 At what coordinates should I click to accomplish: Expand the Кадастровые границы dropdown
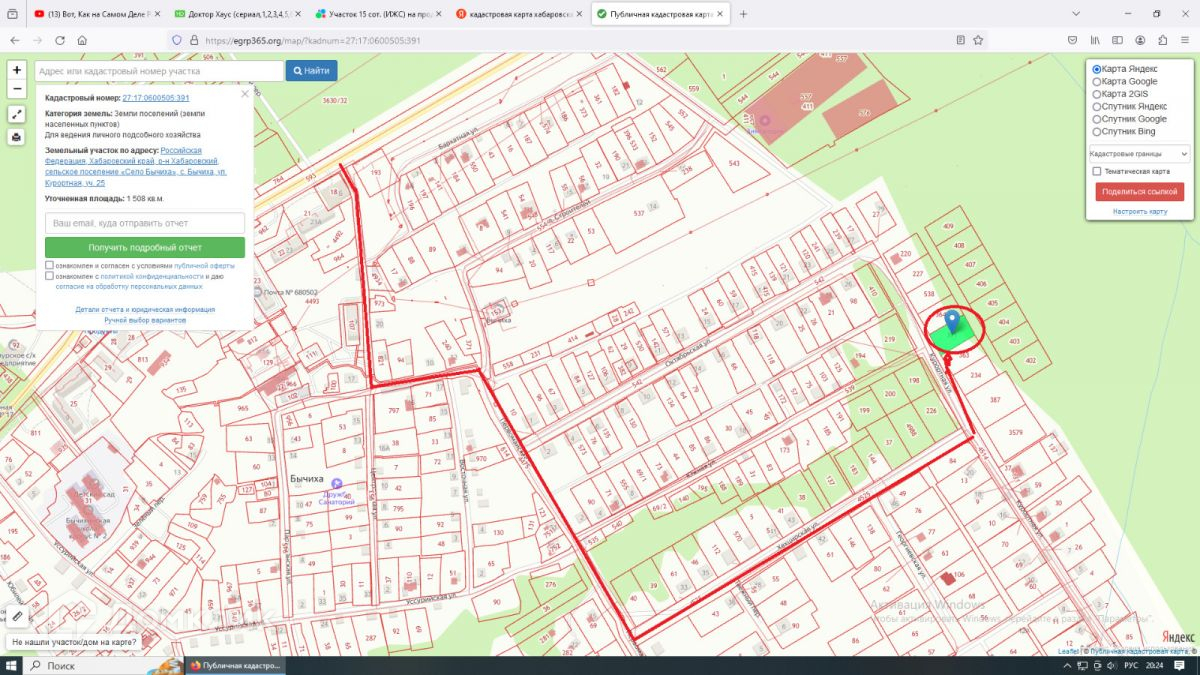tap(1139, 154)
